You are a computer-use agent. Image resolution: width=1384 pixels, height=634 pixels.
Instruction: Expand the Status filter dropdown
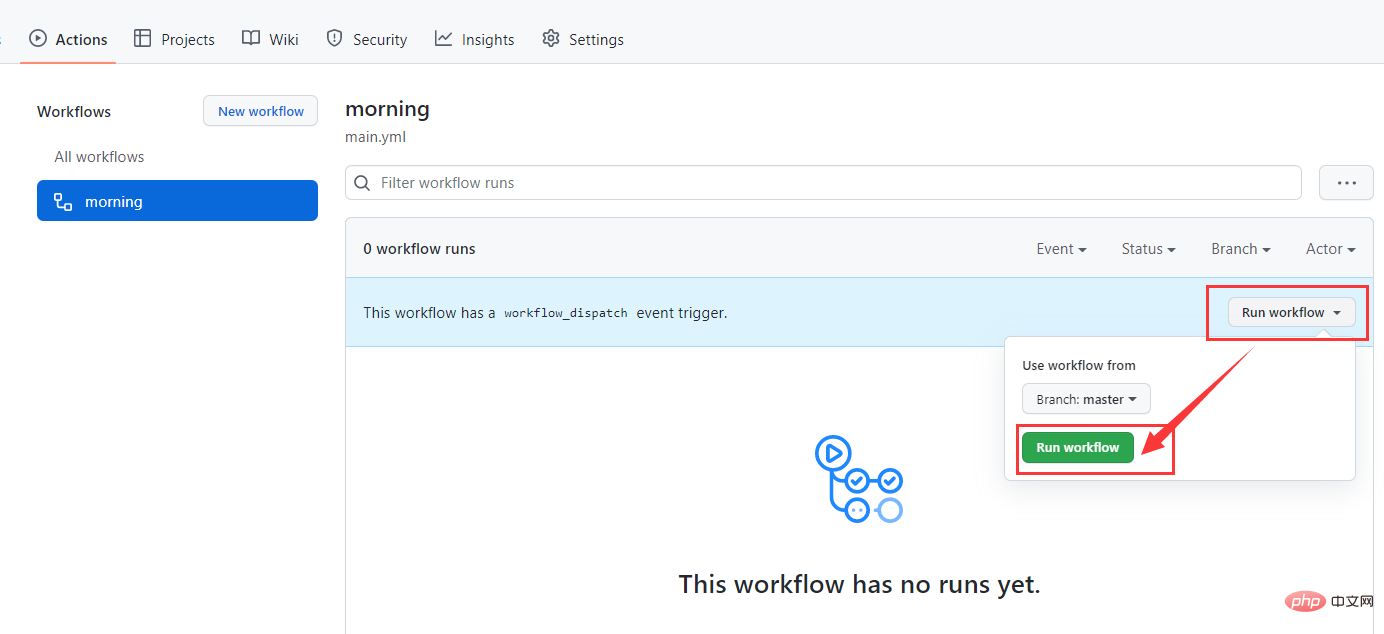coord(1148,249)
